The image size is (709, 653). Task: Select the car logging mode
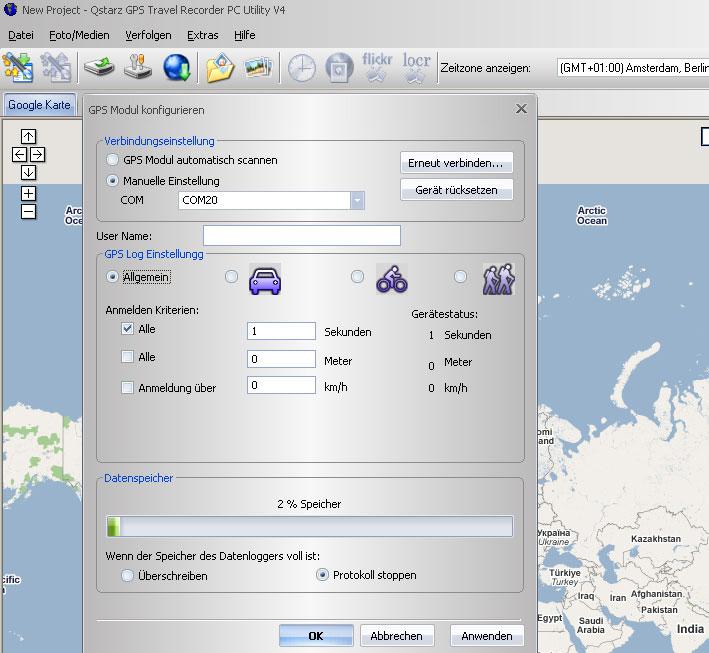[x=232, y=277]
